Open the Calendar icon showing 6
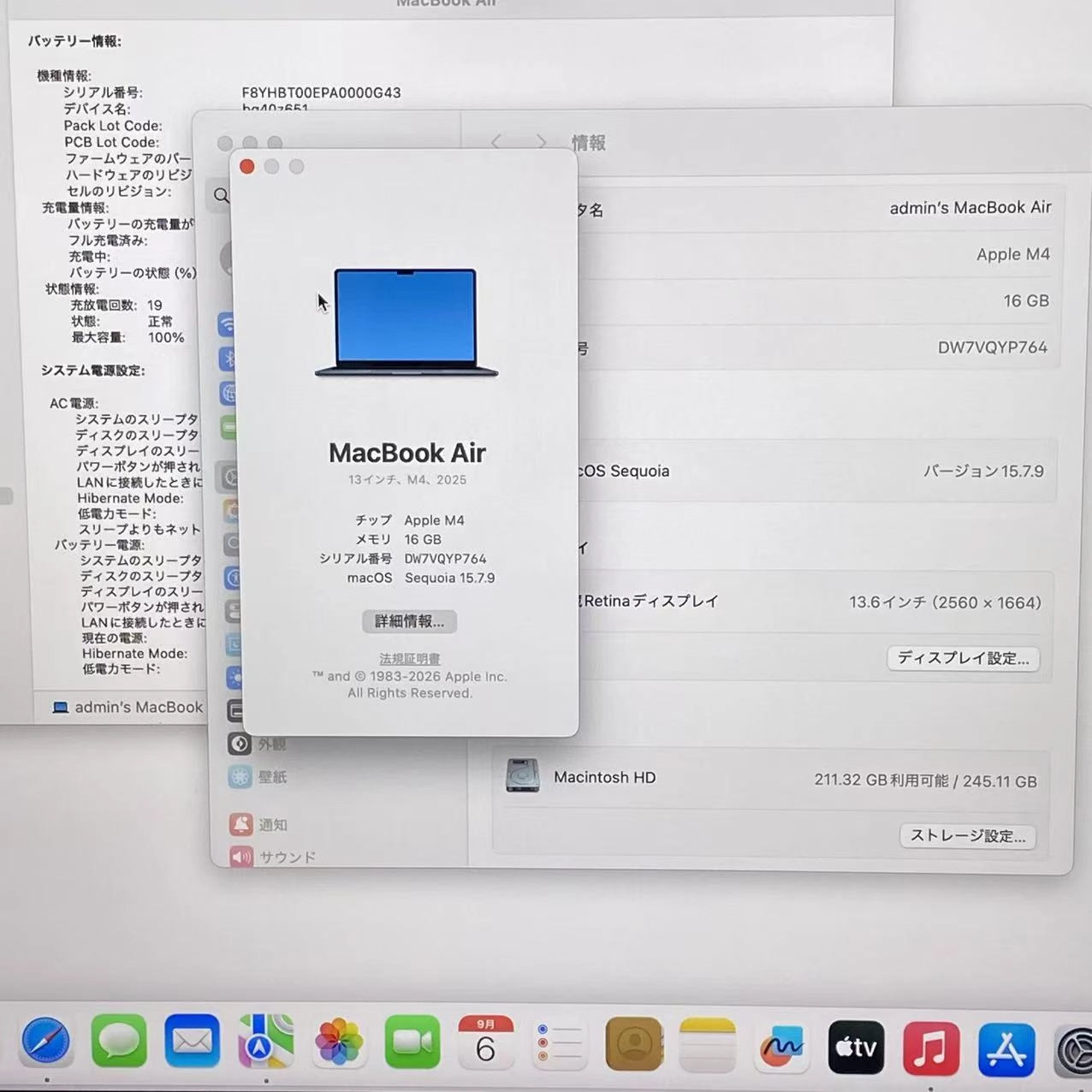This screenshot has height=1092, width=1092. 485,1042
